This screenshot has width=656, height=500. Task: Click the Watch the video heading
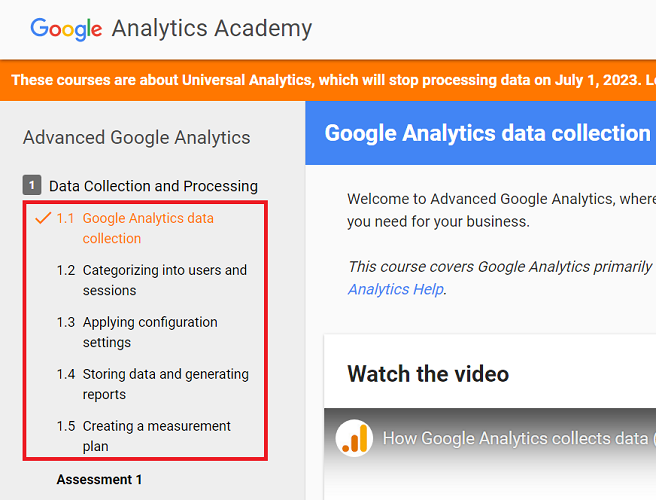[428, 374]
